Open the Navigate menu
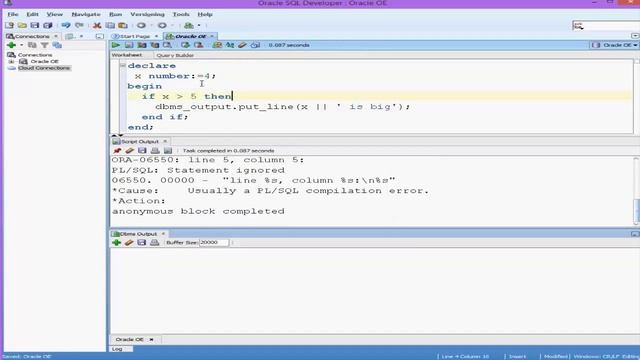Image resolution: width=640 pixels, height=360 pixels. click(86, 14)
